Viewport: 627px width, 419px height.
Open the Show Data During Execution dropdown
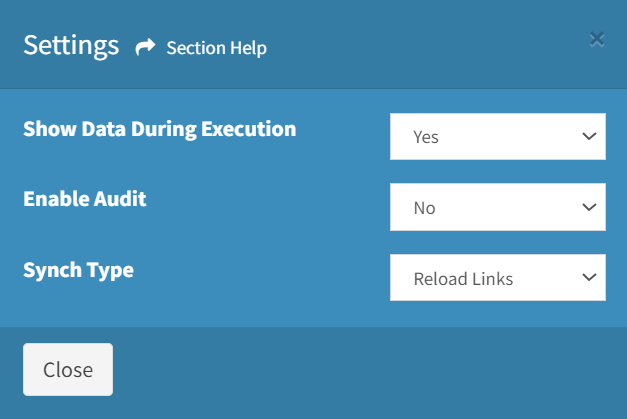point(498,137)
